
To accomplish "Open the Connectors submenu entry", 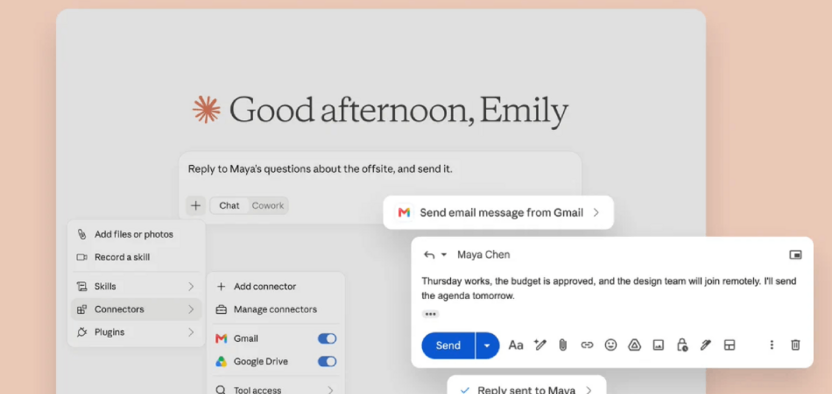I will coord(136,309).
